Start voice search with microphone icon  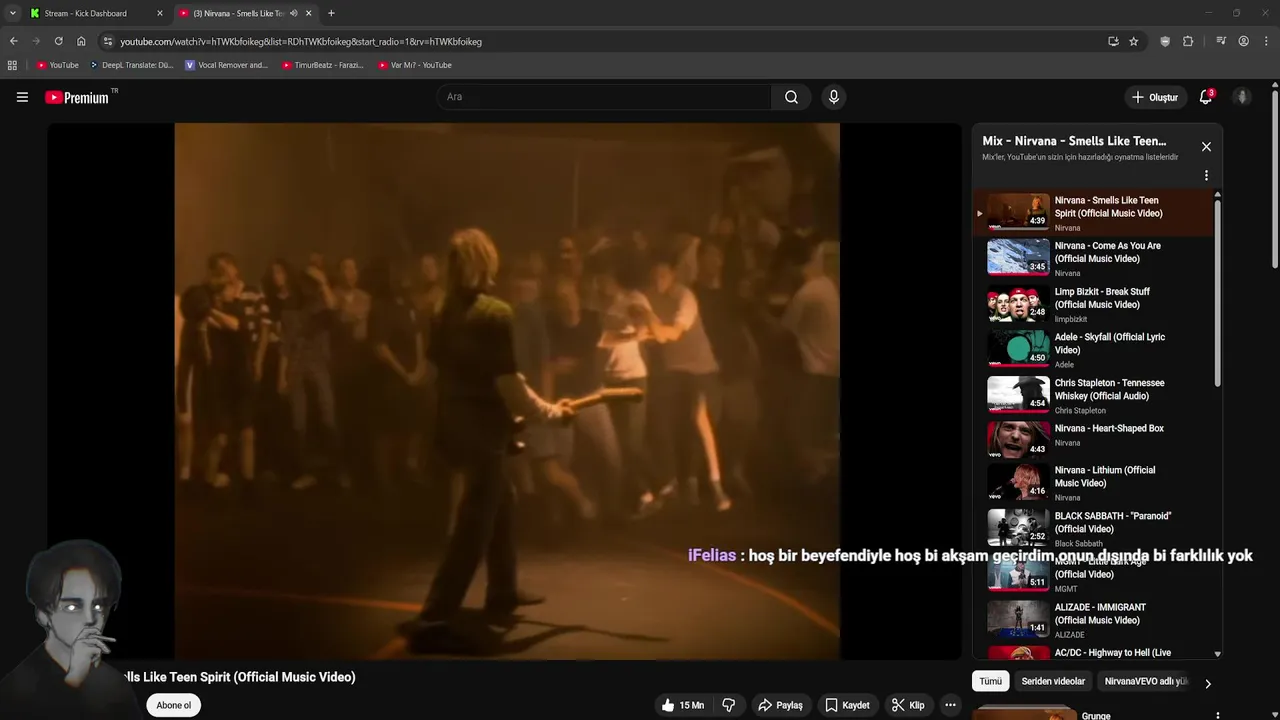tap(834, 97)
